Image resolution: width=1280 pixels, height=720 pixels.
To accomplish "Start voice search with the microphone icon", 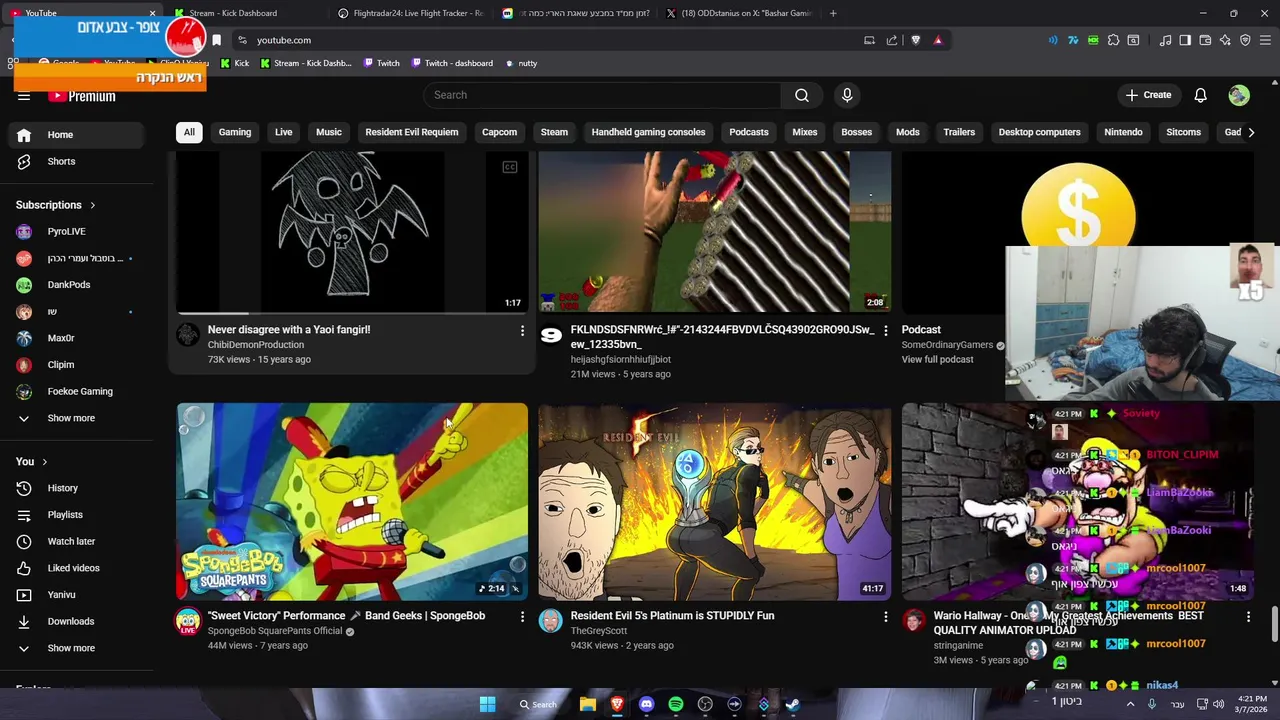I will click(847, 95).
